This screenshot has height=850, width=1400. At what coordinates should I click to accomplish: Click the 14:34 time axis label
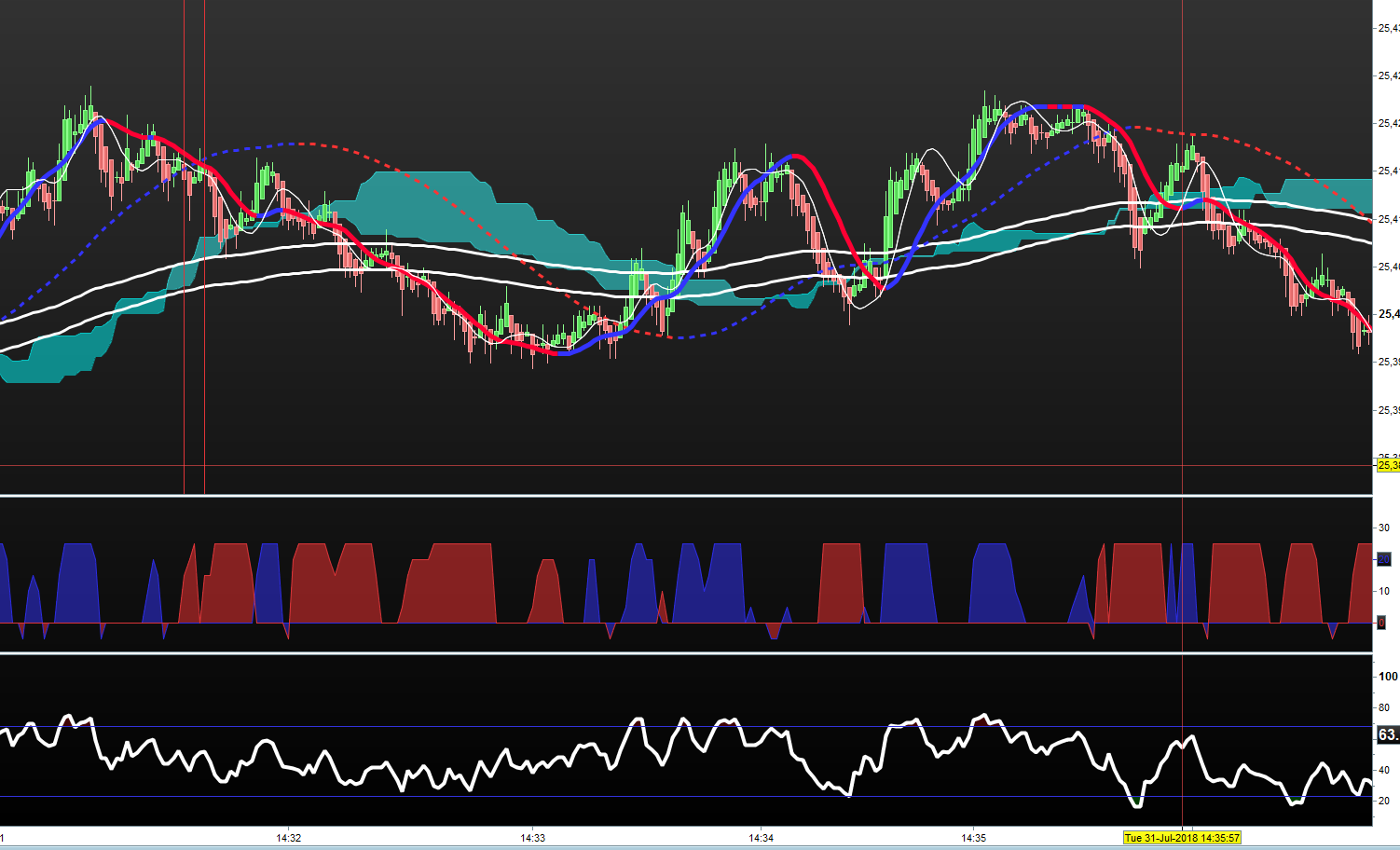pyautogui.click(x=761, y=838)
